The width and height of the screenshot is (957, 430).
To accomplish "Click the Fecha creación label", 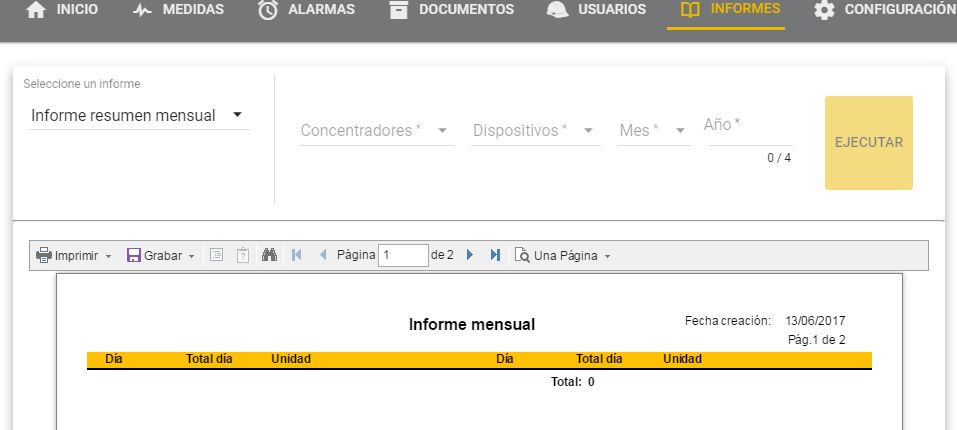I will [x=728, y=321].
